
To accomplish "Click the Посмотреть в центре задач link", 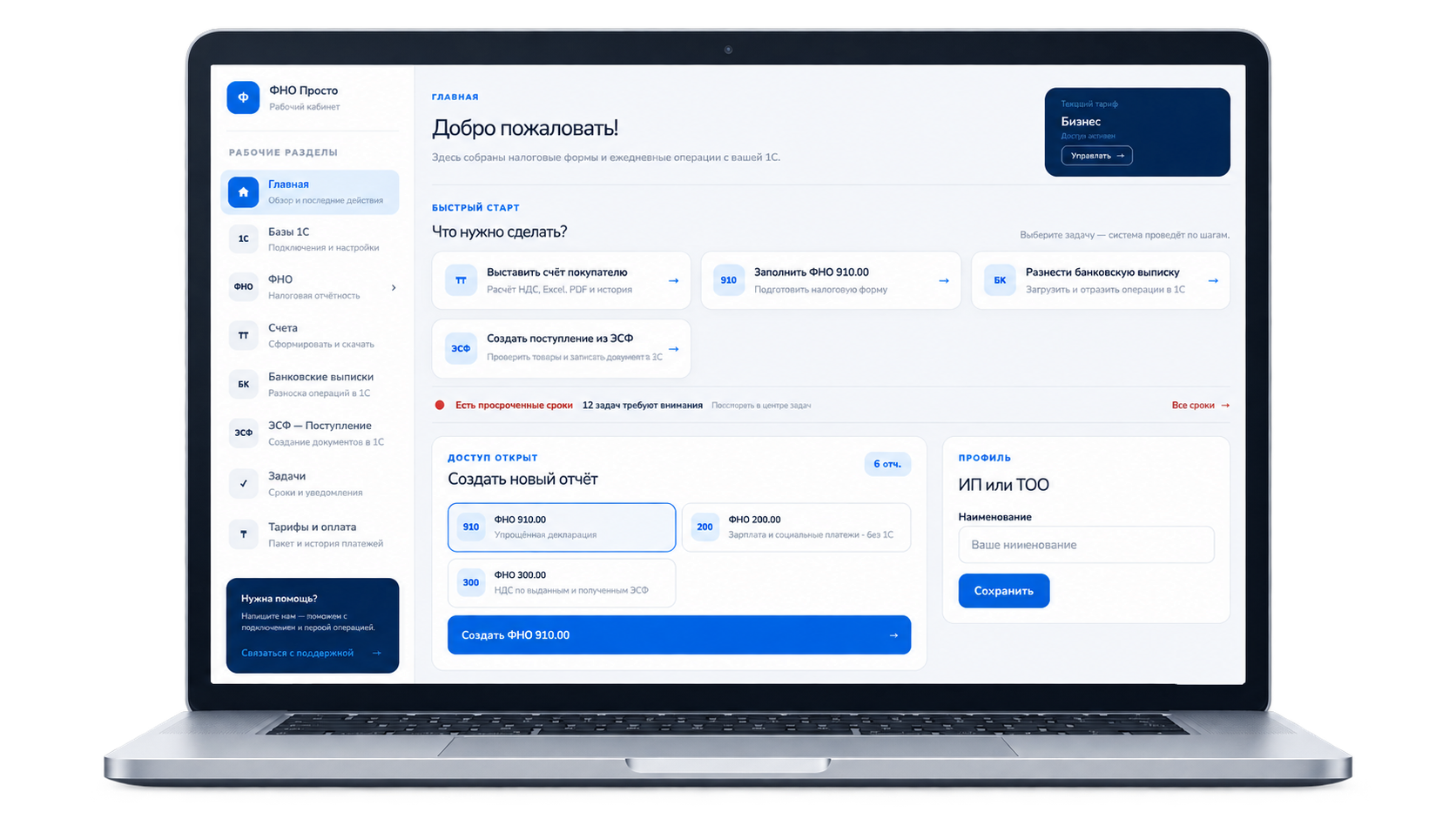I will (761, 406).
